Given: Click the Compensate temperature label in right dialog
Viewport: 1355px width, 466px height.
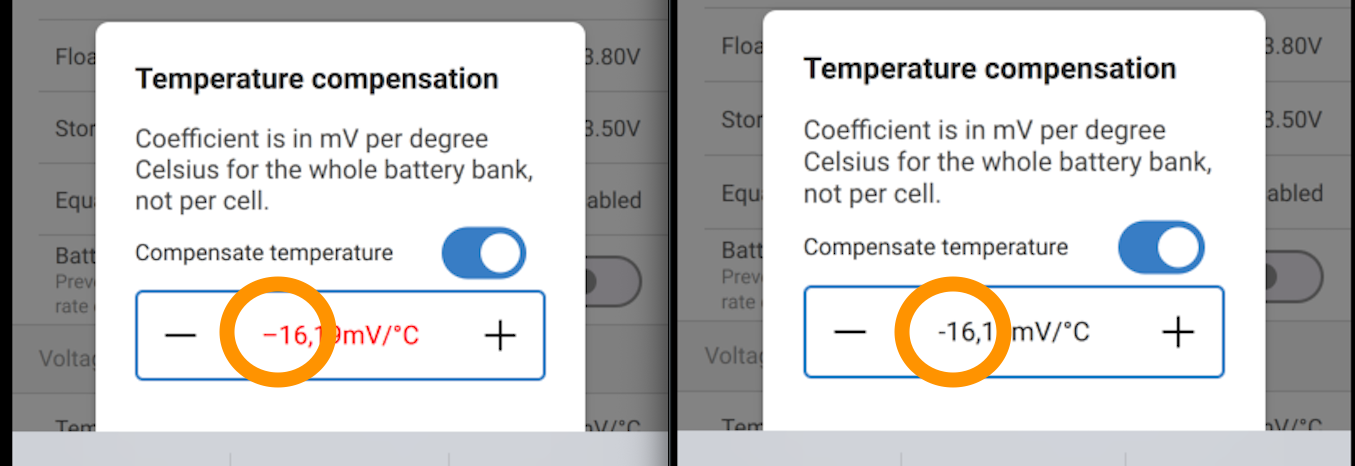Looking at the screenshot, I should tap(935, 247).
